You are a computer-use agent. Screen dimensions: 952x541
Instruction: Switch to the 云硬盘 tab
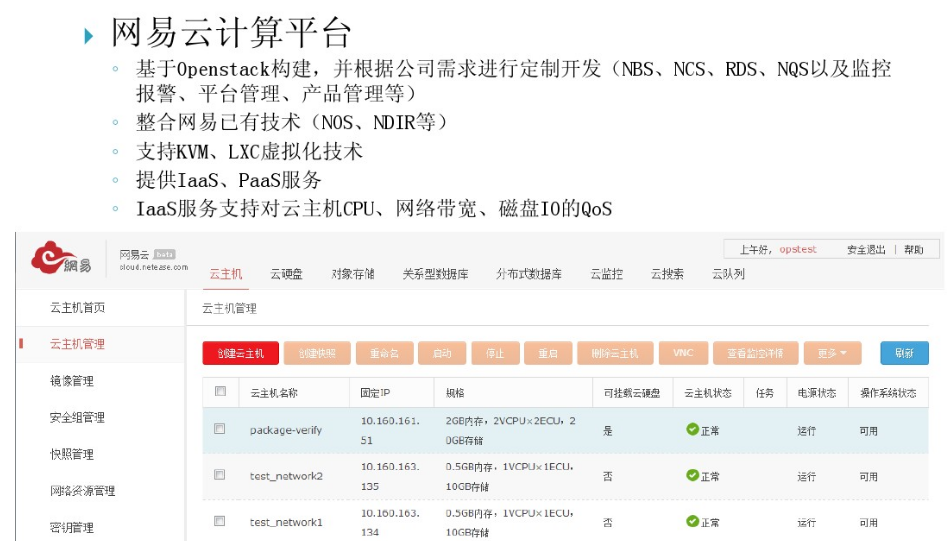click(x=287, y=274)
